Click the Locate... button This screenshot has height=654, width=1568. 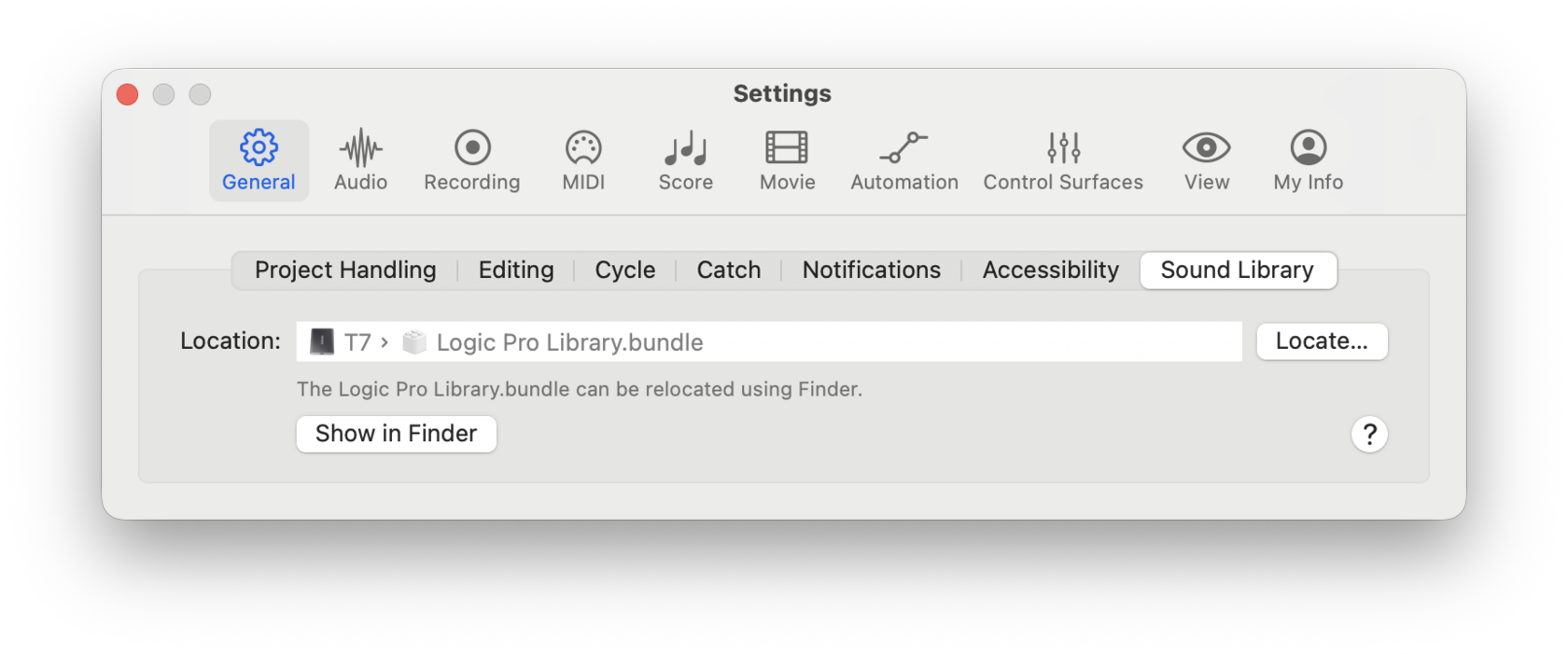pyautogui.click(x=1321, y=341)
